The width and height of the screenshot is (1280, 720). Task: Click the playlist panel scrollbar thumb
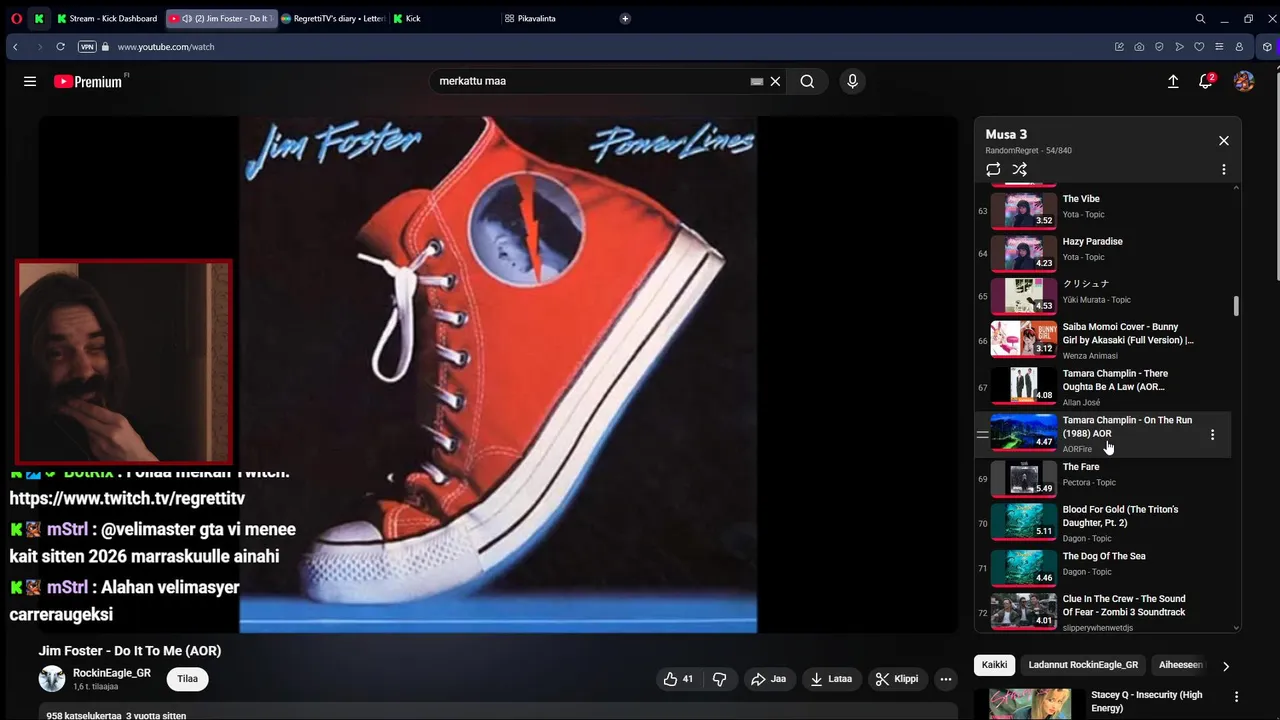[1236, 306]
